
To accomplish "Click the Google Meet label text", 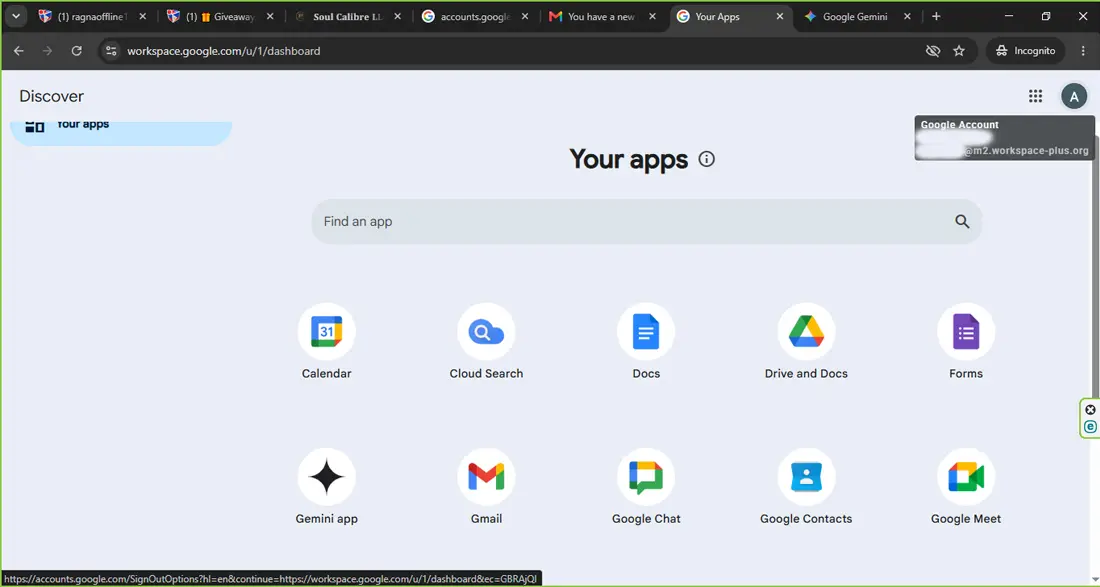I will coord(966,519).
